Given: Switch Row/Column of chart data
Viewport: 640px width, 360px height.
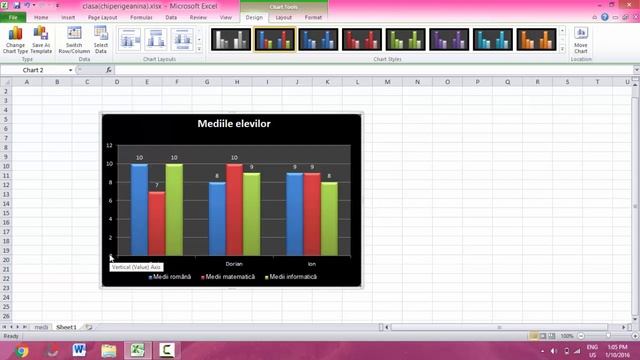Looking at the screenshot, I should click(74, 40).
